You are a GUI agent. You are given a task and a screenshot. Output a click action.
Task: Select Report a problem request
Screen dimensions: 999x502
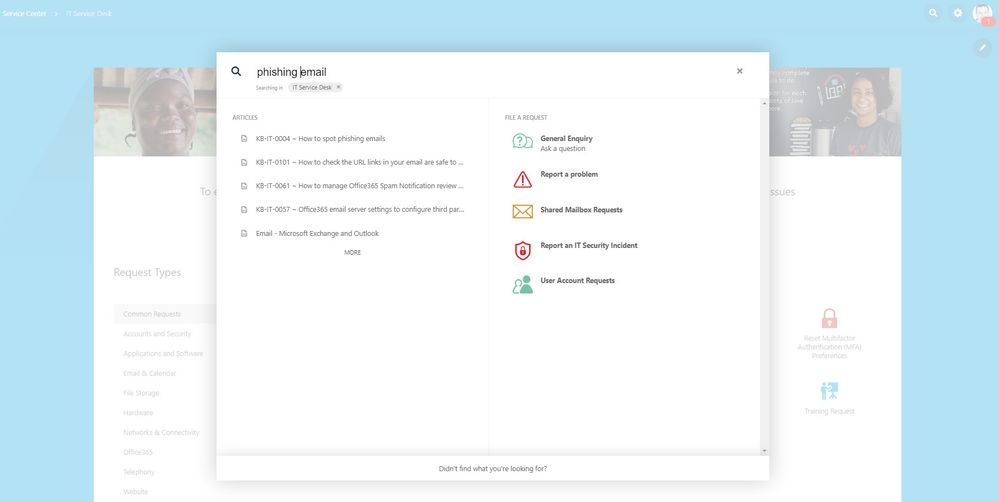[x=569, y=174]
